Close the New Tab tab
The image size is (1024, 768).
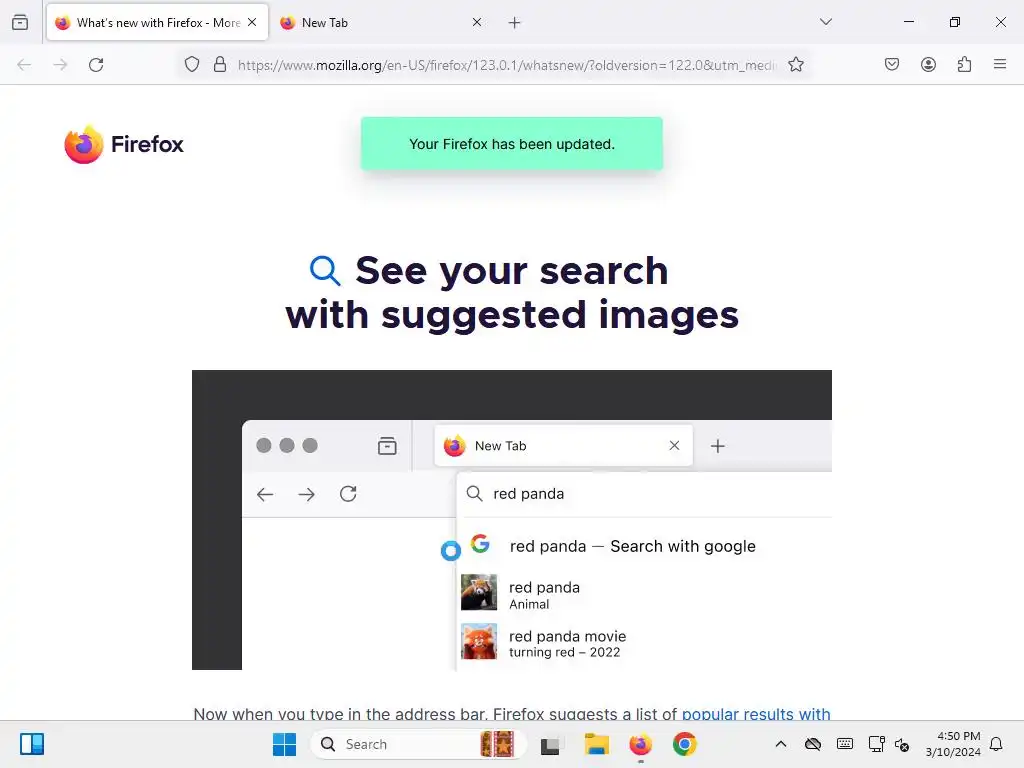click(477, 22)
